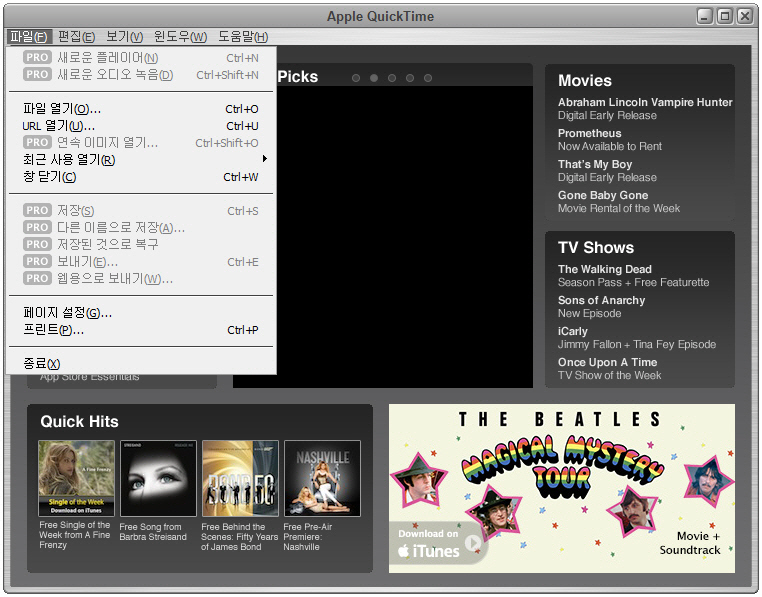
Task: Choose URL 열기(U)... menu entry
Action: [x=141, y=126]
